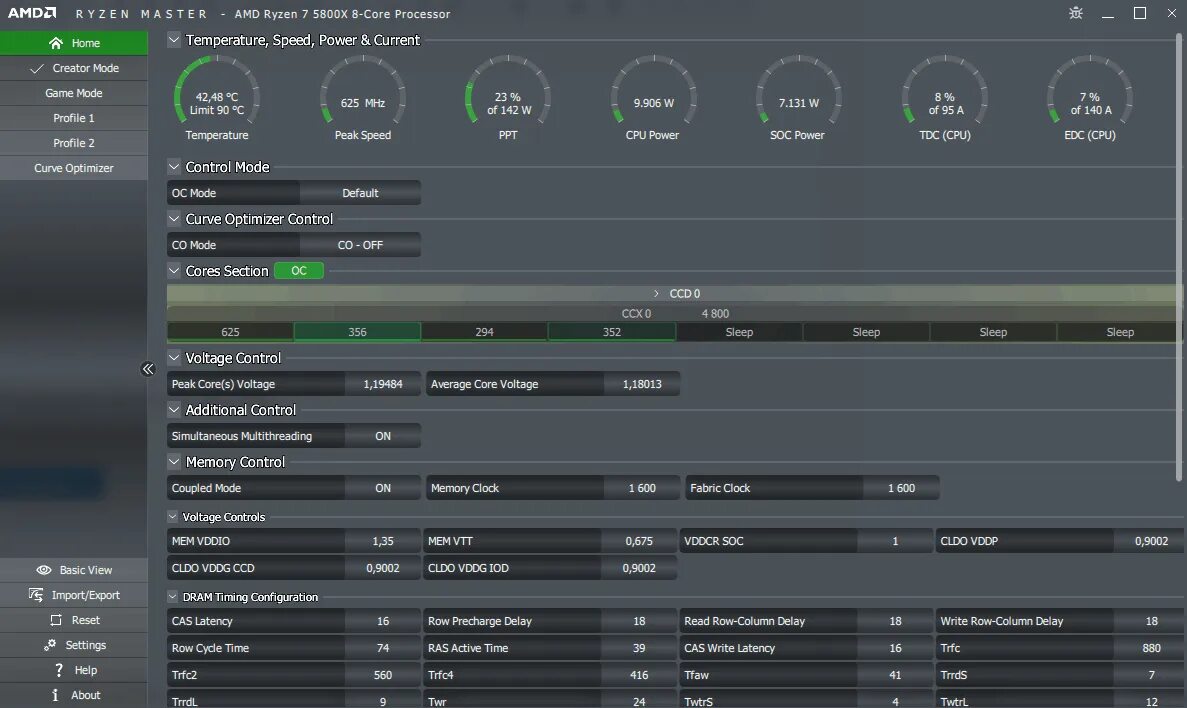
Task: Click the Home house icon in sidebar
Action: pyautogui.click(x=55, y=43)
